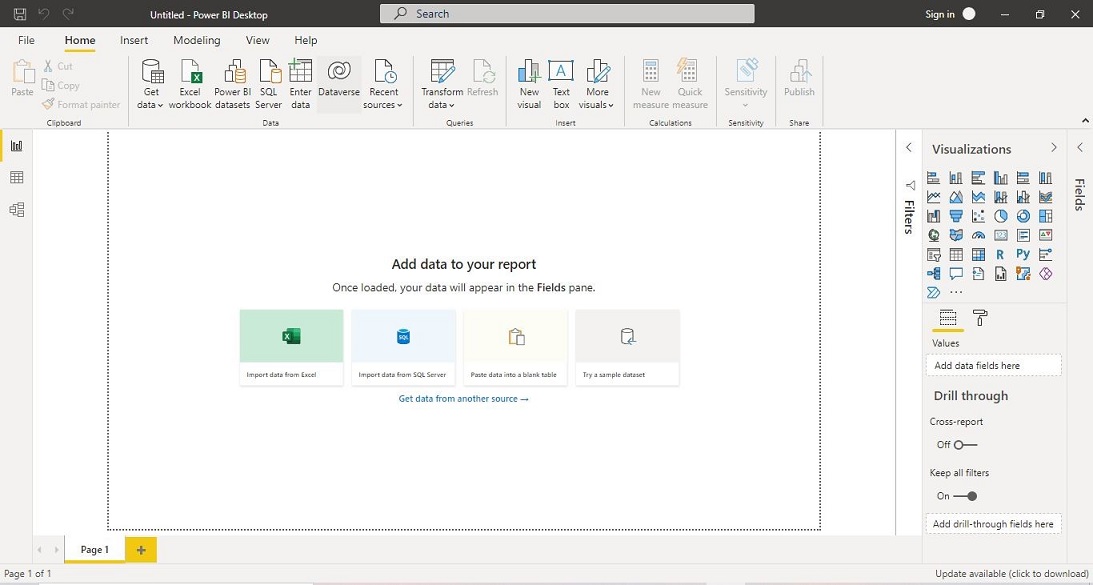Click Sign in at top right
The width and height of the screenshot is (1093, 585).
(940, 14)
